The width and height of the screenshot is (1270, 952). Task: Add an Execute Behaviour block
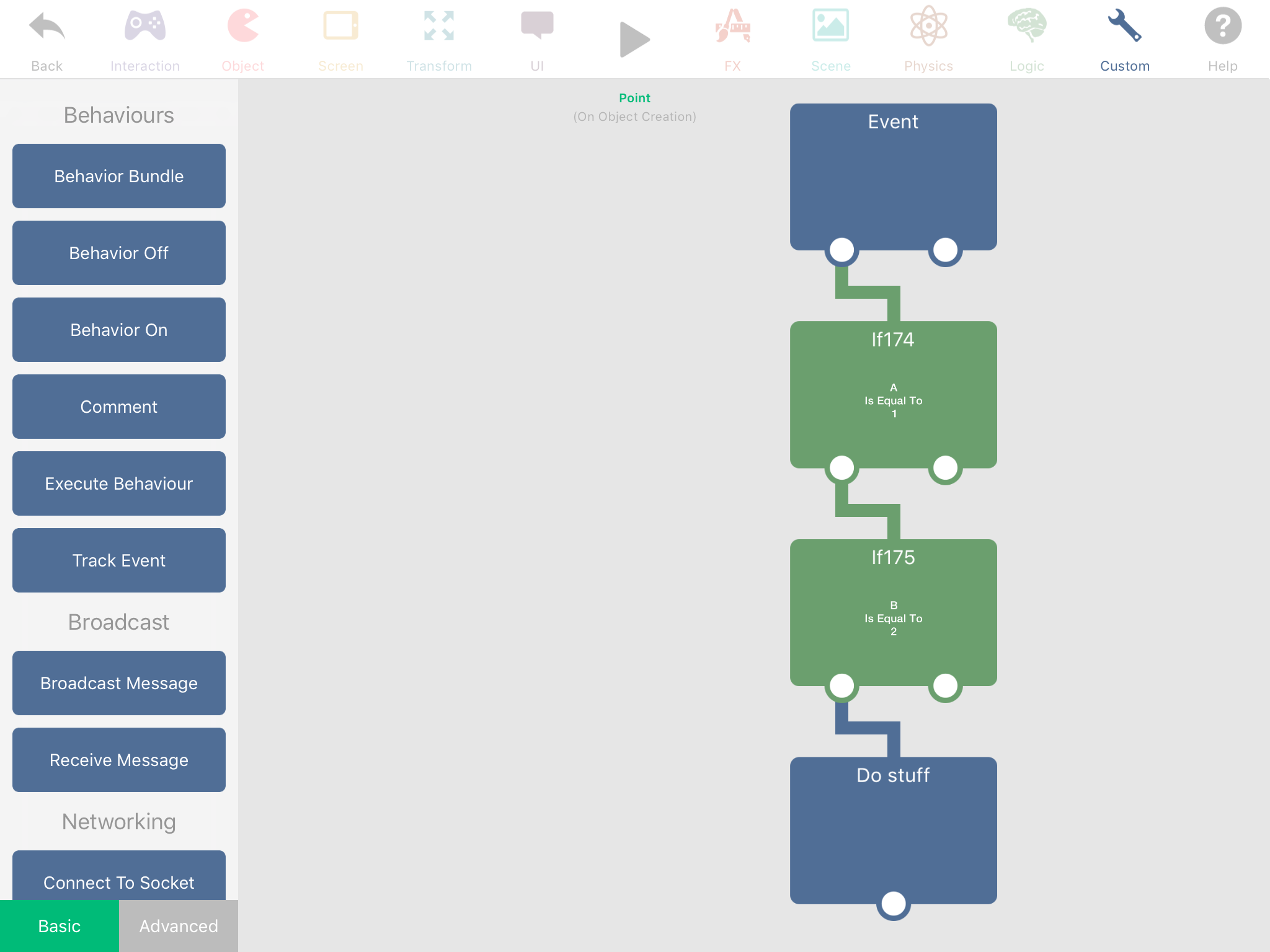(x=119, y=483)
